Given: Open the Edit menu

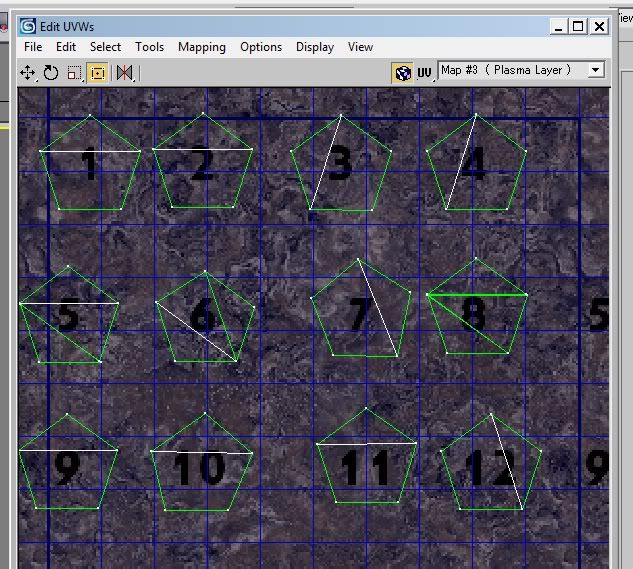Looking at the screenshot, I should [x=66, y=47].
